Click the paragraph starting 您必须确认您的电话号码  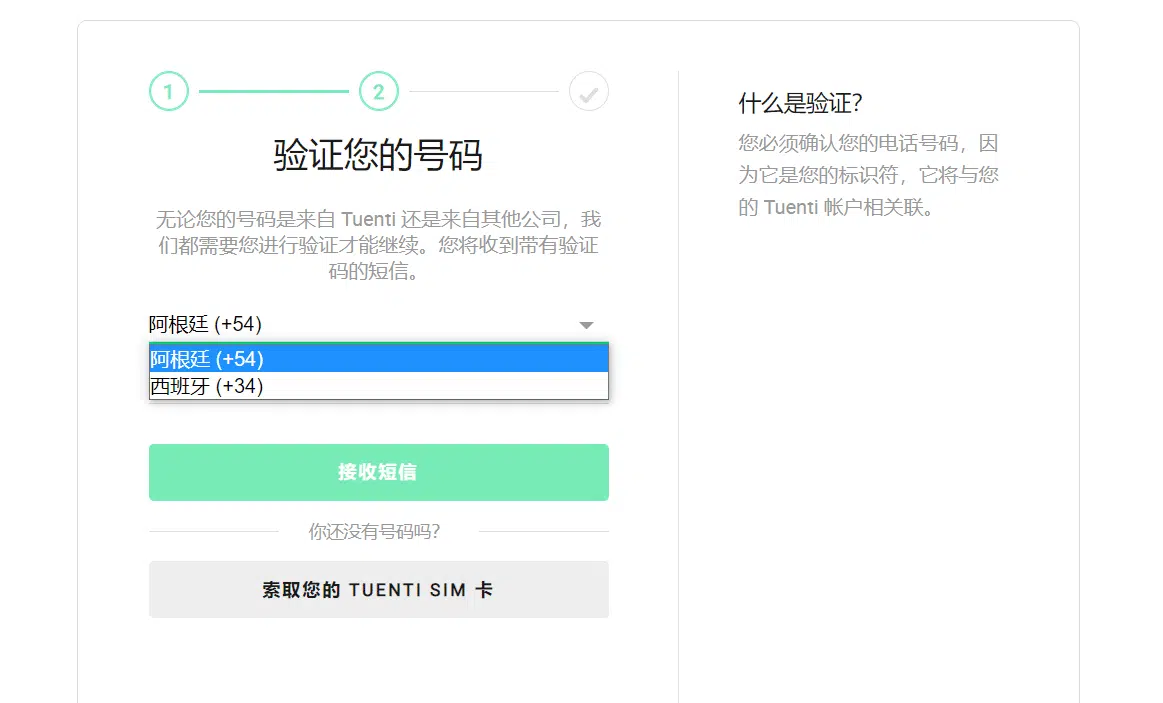point(869,175)
